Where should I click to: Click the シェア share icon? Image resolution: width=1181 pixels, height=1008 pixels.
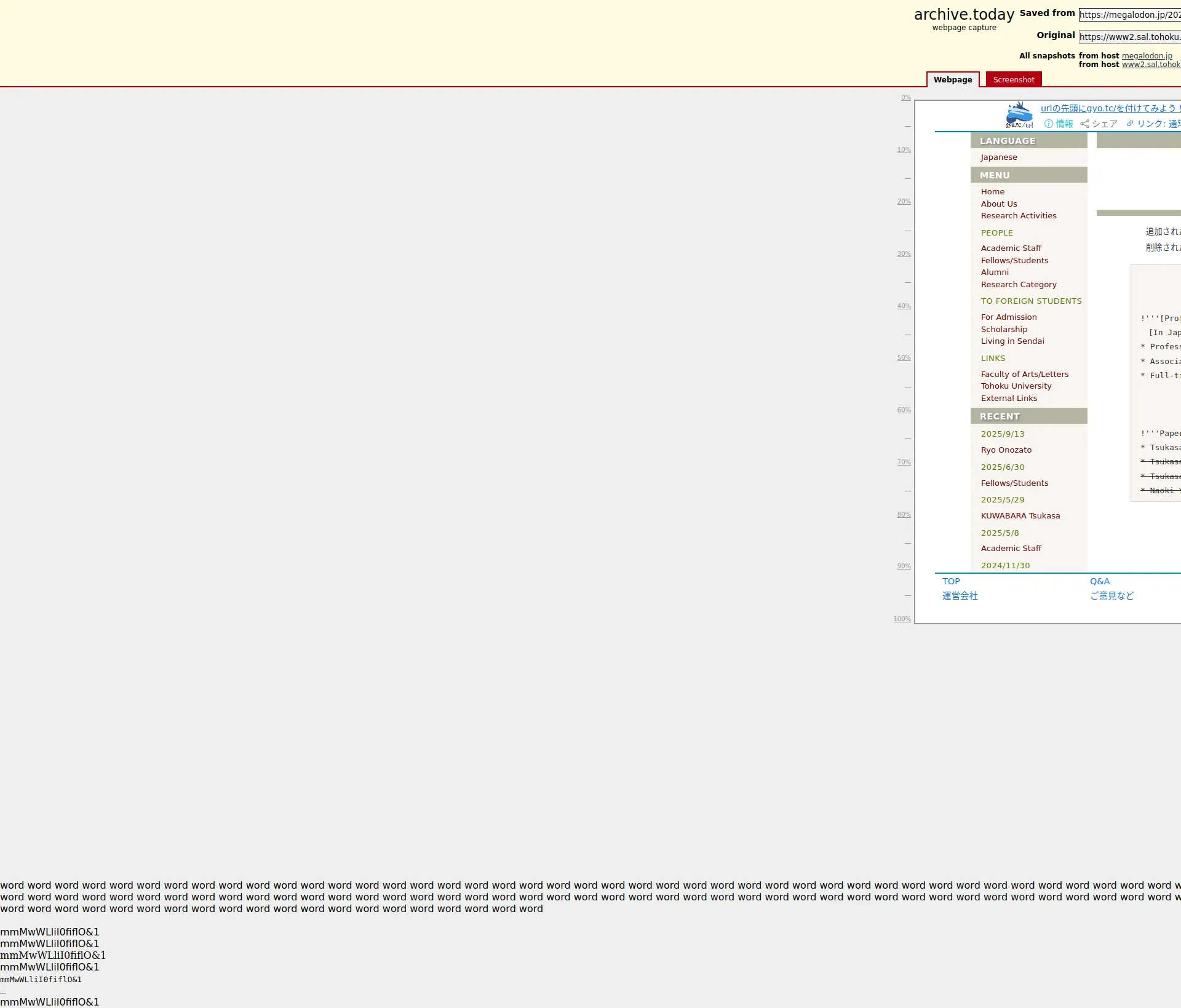pyautogui.click(x=1084, y=124)
